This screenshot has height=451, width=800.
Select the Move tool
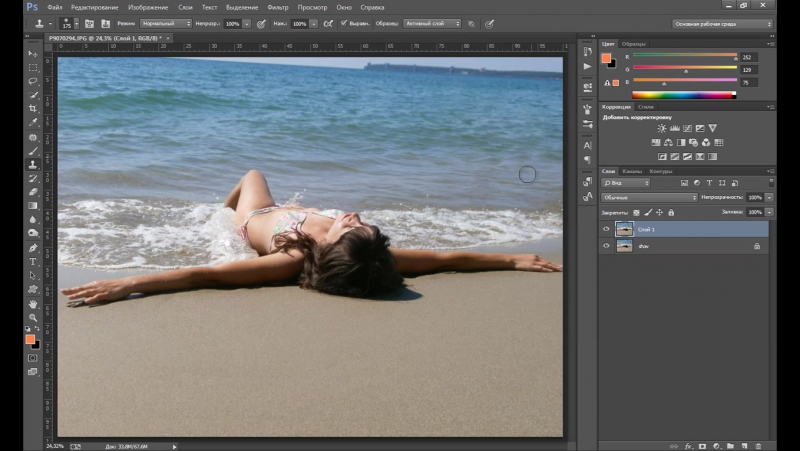click(33, 53)
